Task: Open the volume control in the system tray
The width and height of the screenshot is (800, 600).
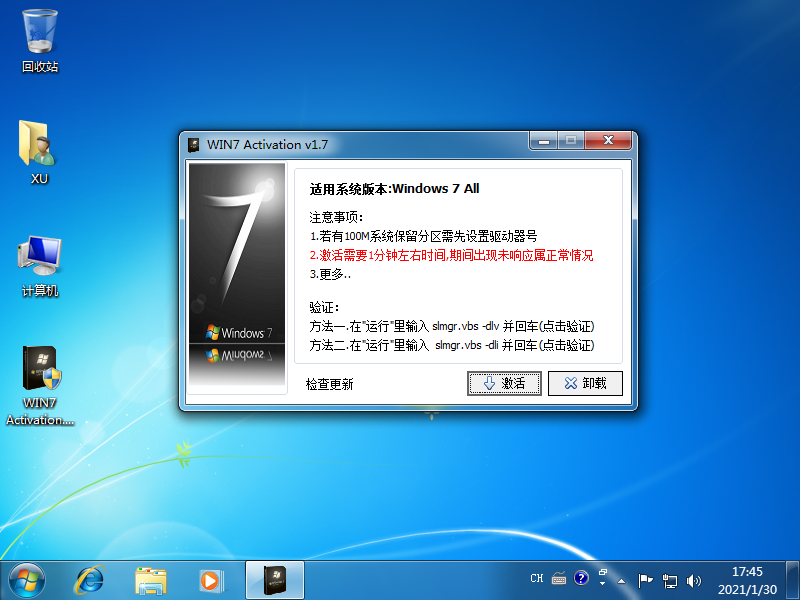Action: 694,578
